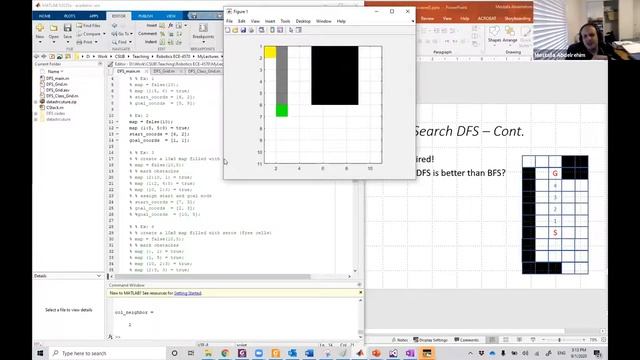This screenshot has width=640, height=360.
Task: Switch to the HOME ribbon tab
Action: tap(44, 16)
